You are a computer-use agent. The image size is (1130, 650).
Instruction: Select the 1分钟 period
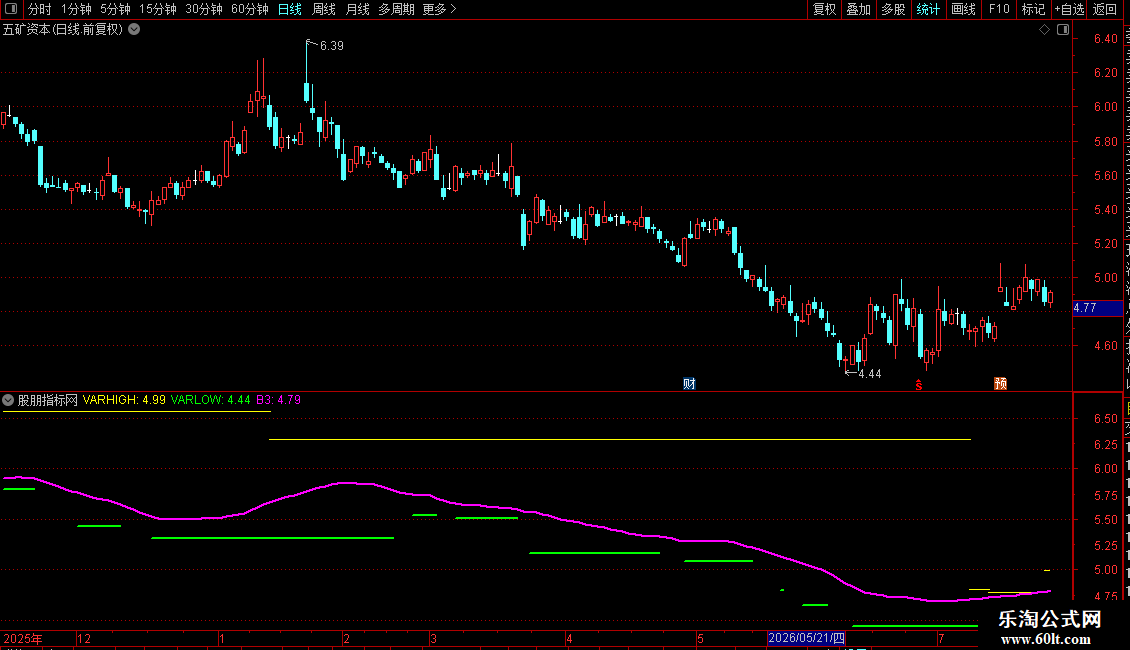(x=76, y=9)
